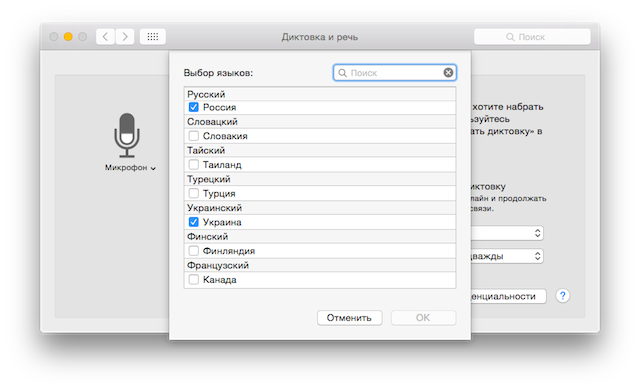Focus the Поиск field in language dialog
Viewport: 640px width, 390px height.
(x=395, y=73)
